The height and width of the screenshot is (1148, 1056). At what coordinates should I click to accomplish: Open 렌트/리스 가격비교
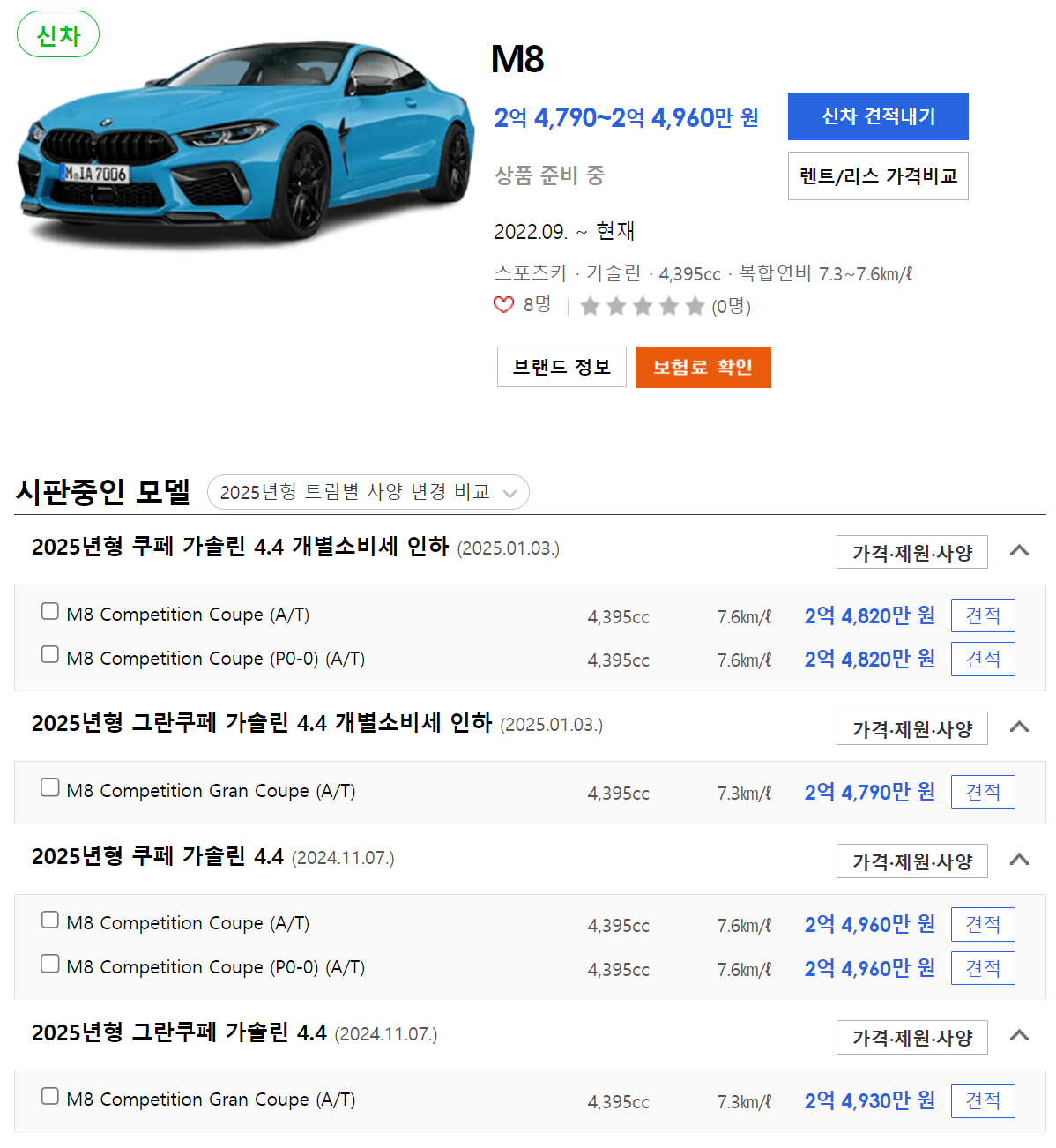(x=878, y=175)
